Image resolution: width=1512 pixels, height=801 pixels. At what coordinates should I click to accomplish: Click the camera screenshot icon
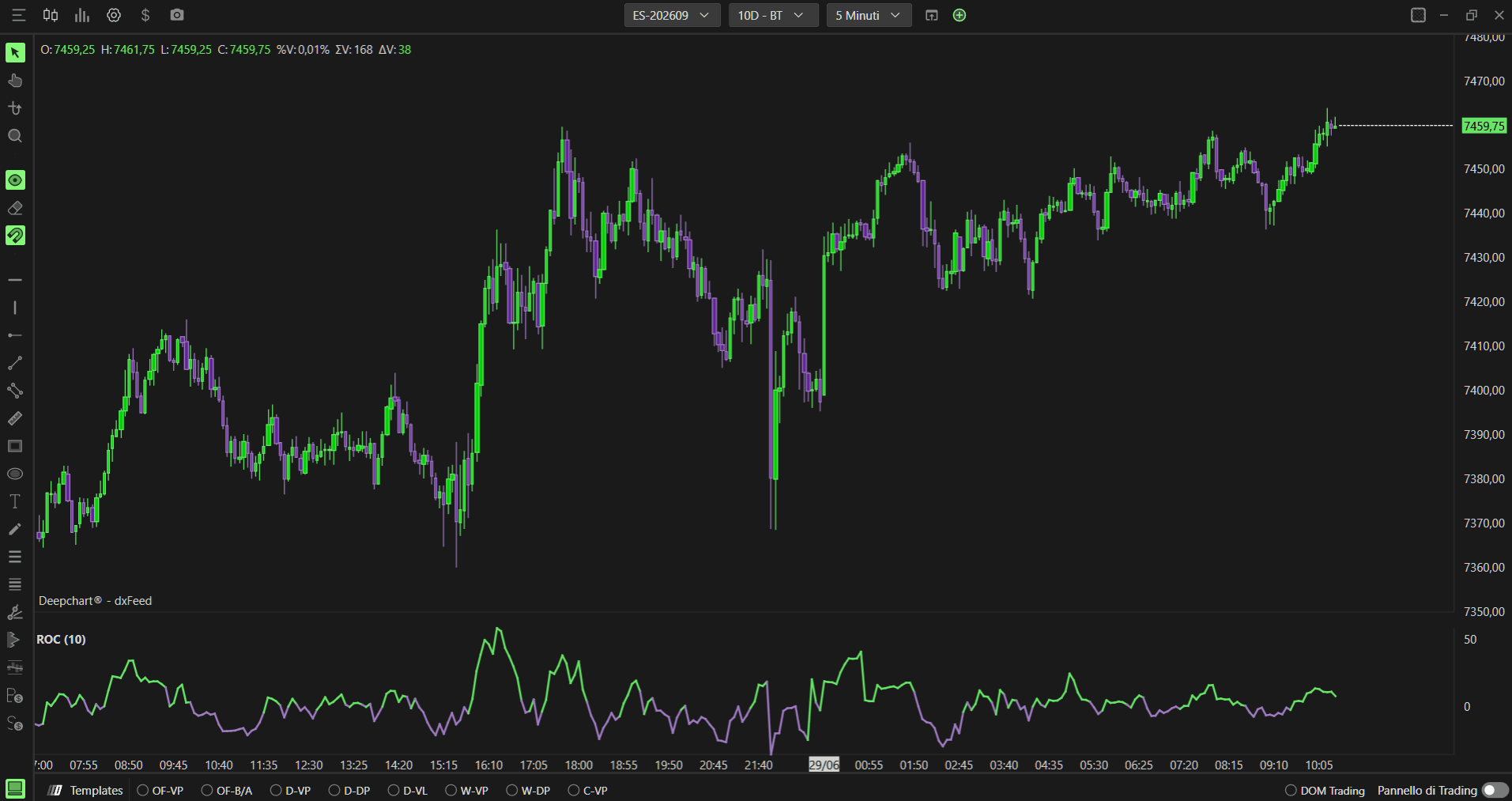[x=177, y=15]
